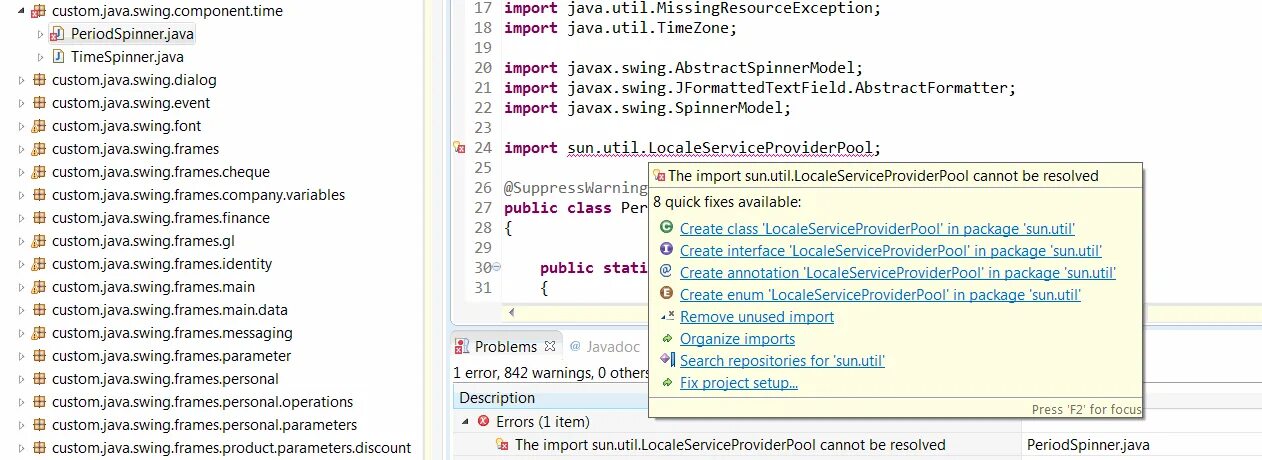Click the Errors group red icon
The image size is (1262, 460).
[x=483, y=422]
